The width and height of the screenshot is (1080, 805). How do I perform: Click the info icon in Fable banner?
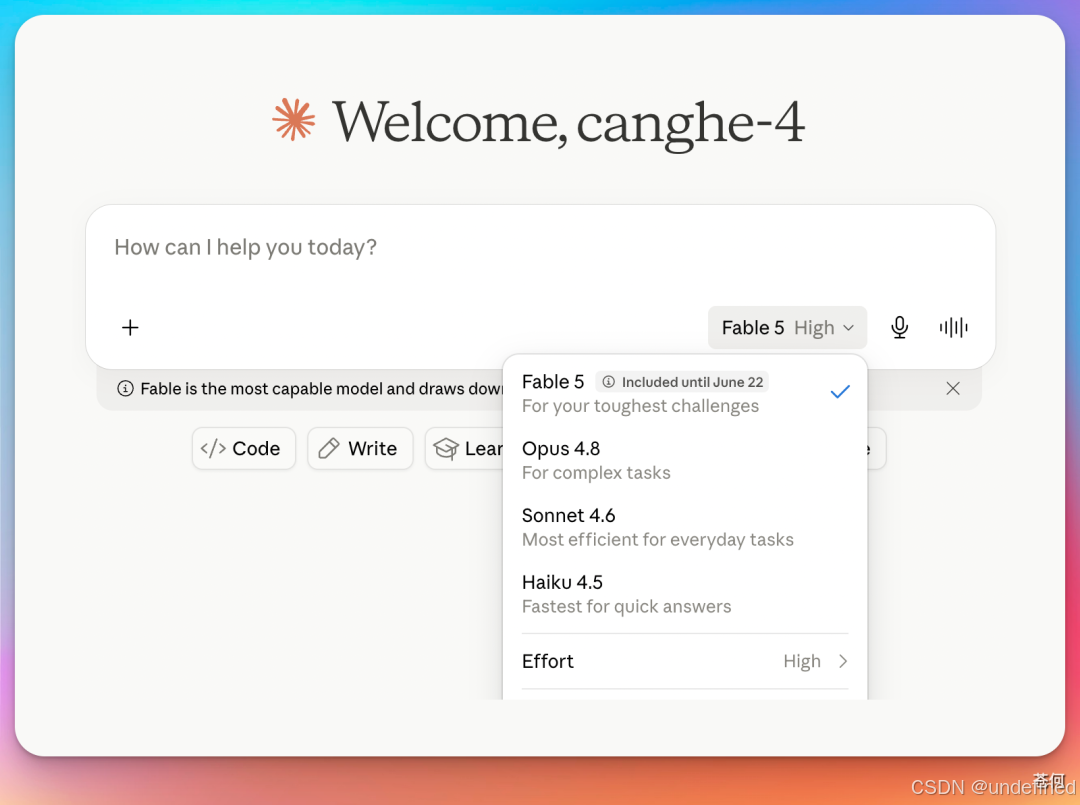tap(125, 388)
